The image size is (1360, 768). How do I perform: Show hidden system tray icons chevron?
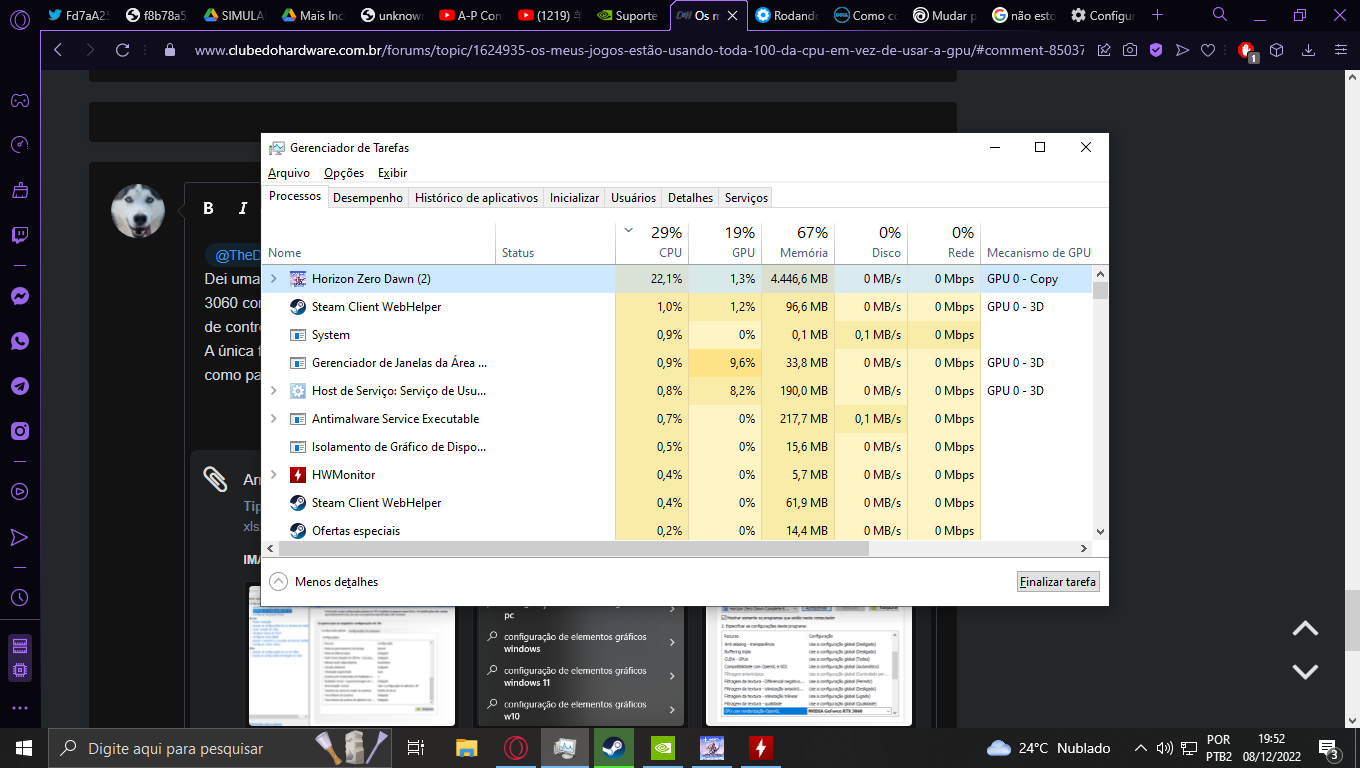[x=1140, y=748]
